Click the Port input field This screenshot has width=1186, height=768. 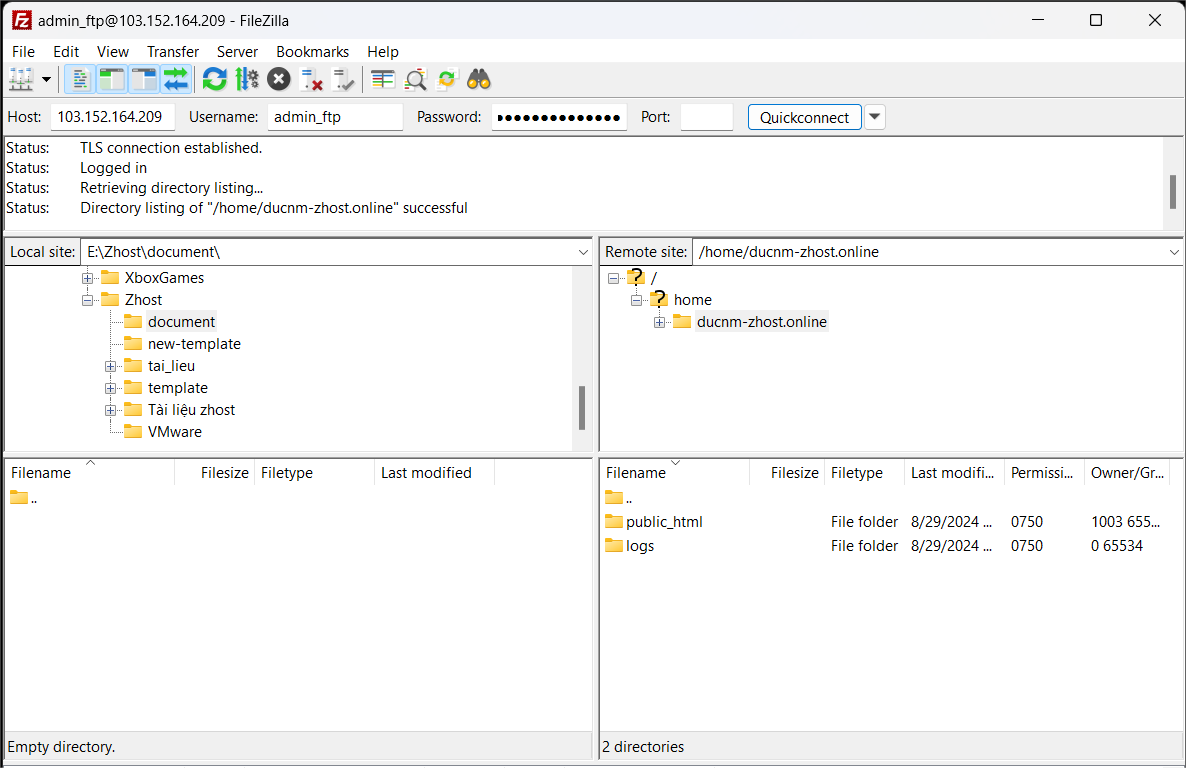(706, 117)
